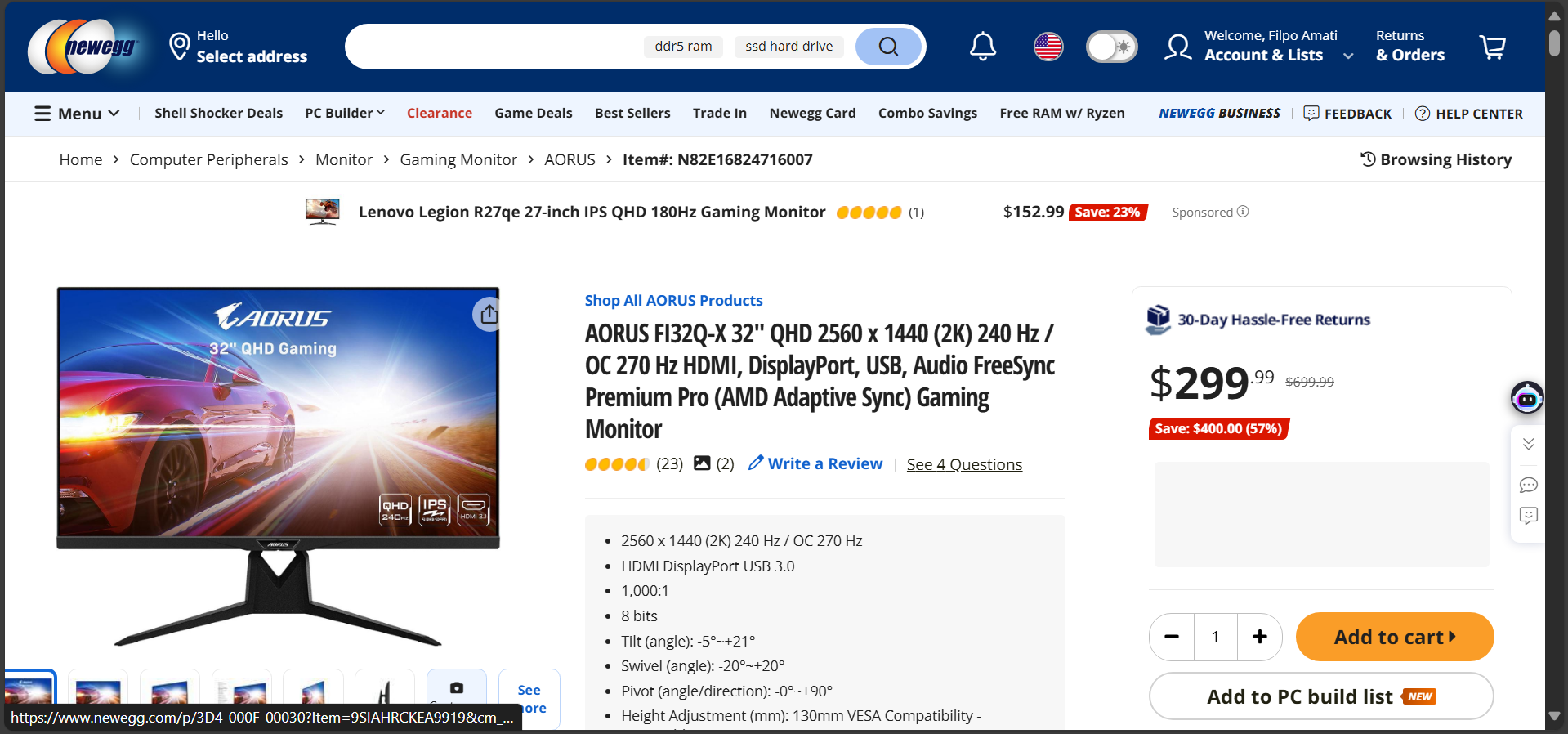Open Shell Shocker Deals
The height and width of the screenshot is (734, 1568).
(218, 113)
